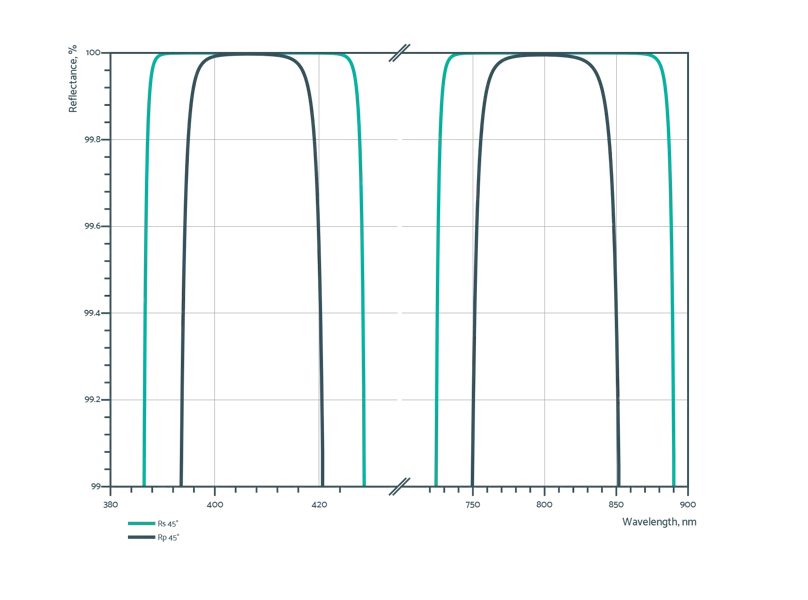The height and width of the screenshot is (600, 808).
Task: Click the dark gray legend color swatch
Action: pyautogui.click(x=141, y=538)
